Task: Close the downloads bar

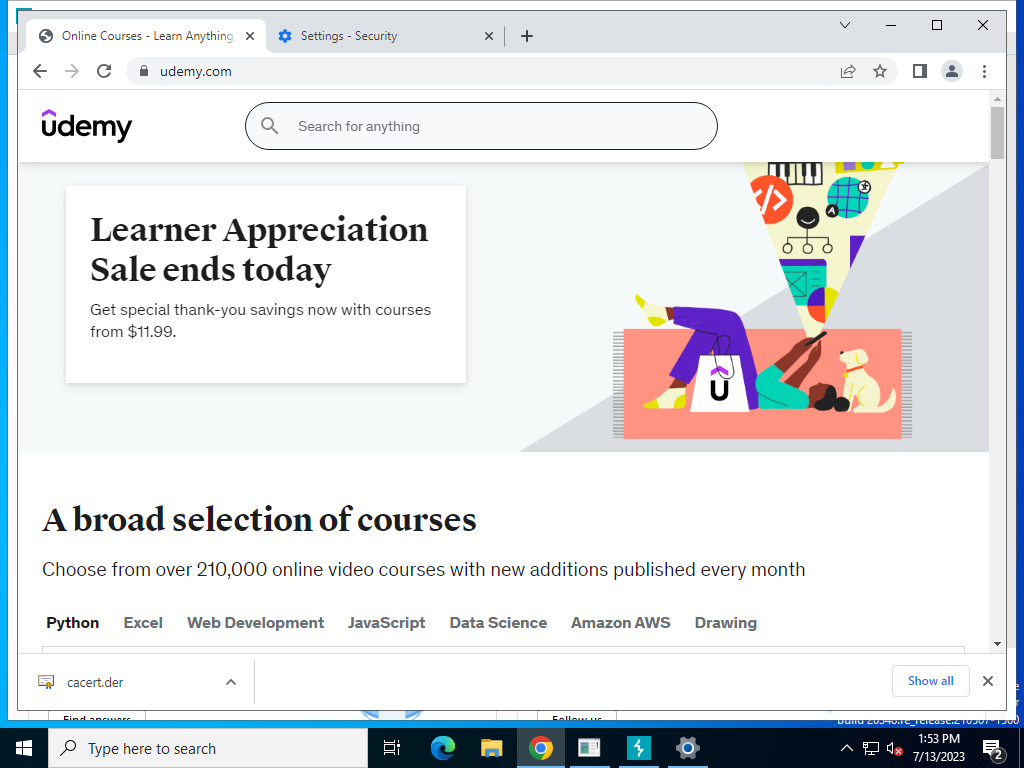Action: pyautogui.click(x=987, y=681)
